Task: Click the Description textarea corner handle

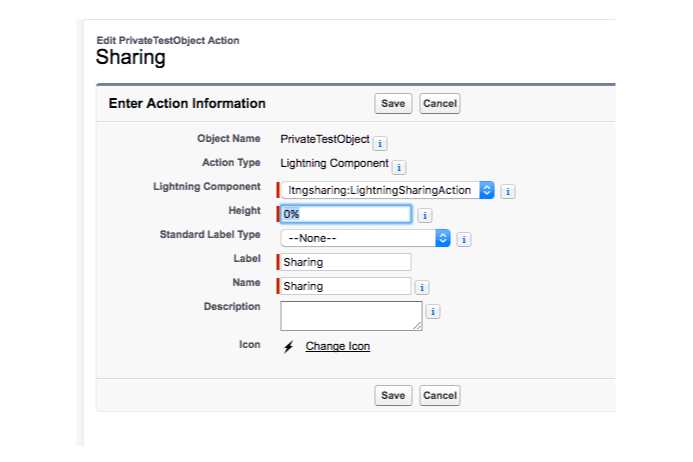Action: tap(418, 326)
